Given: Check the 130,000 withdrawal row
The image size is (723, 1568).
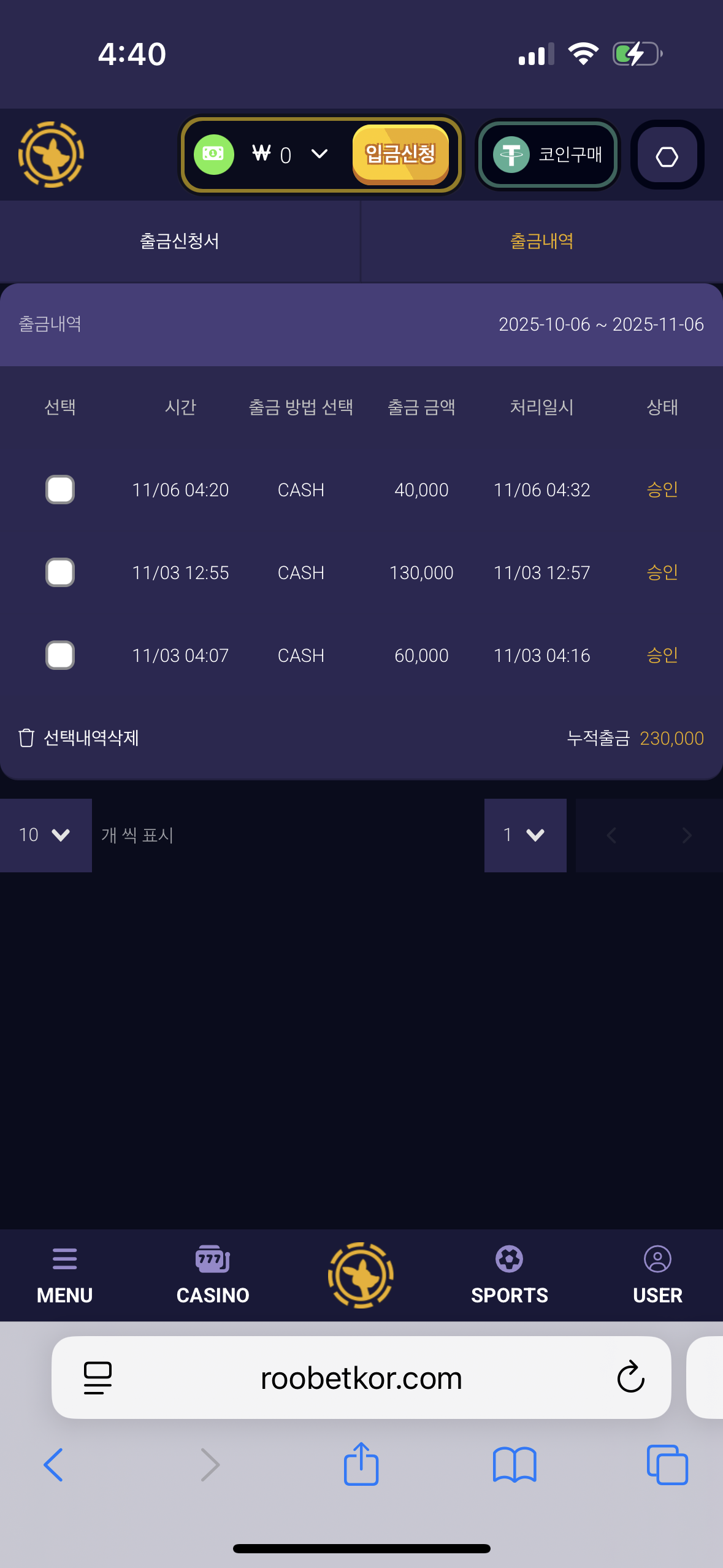Looking at the screenshot, I should (60, 572).
